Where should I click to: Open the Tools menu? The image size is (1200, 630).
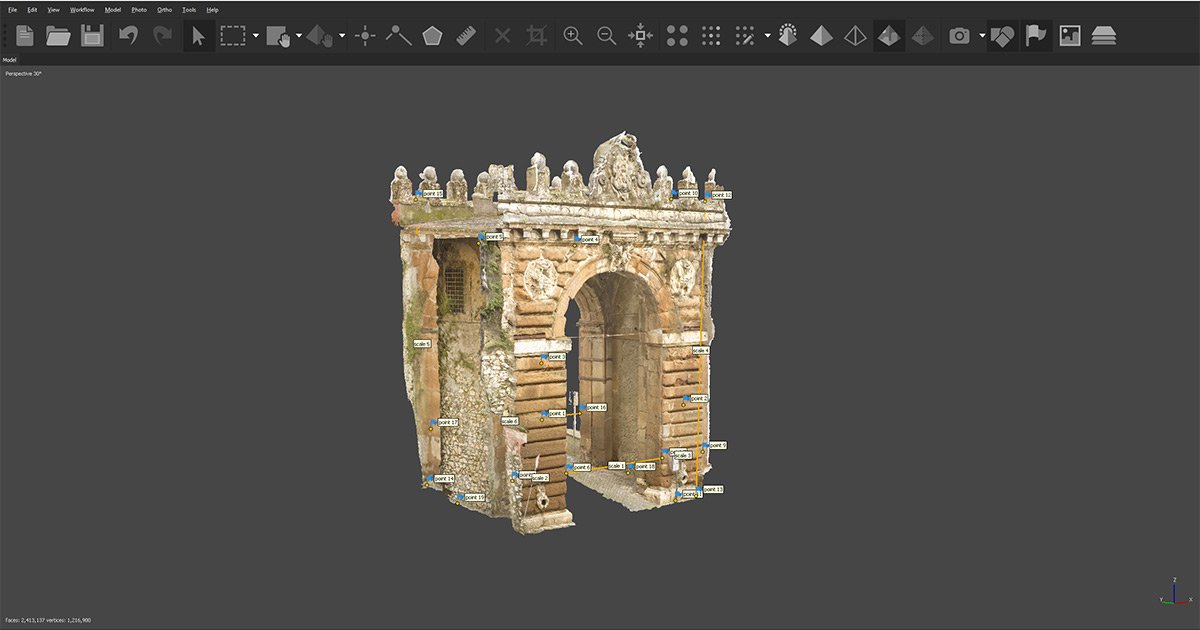point(189,9)
